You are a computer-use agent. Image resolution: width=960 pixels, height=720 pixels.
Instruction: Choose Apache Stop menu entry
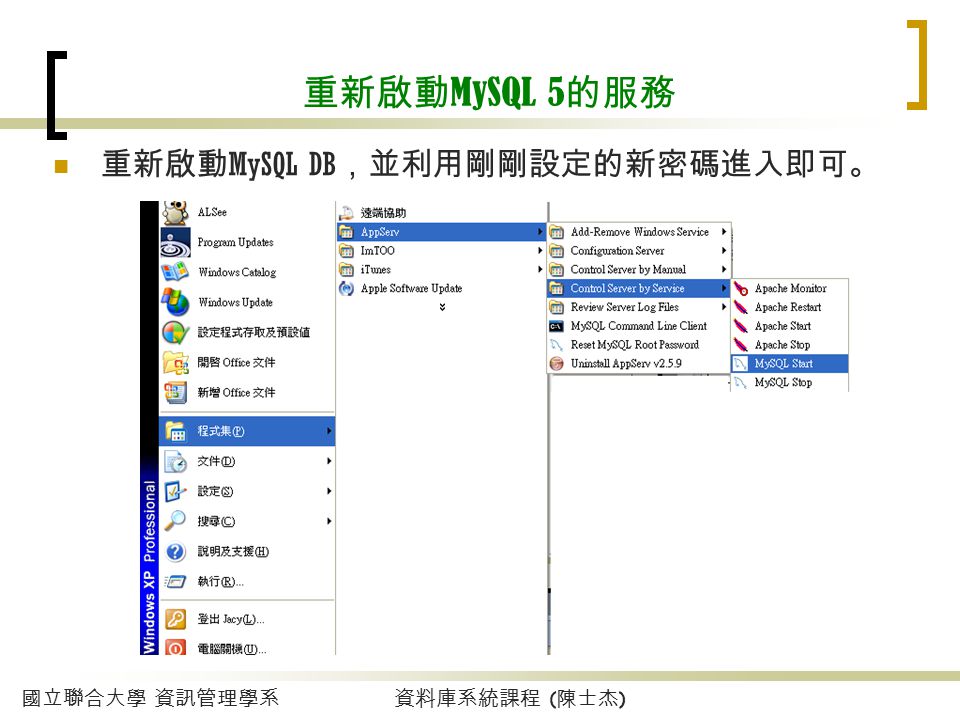pyautogui.click(x=790, y=345)
